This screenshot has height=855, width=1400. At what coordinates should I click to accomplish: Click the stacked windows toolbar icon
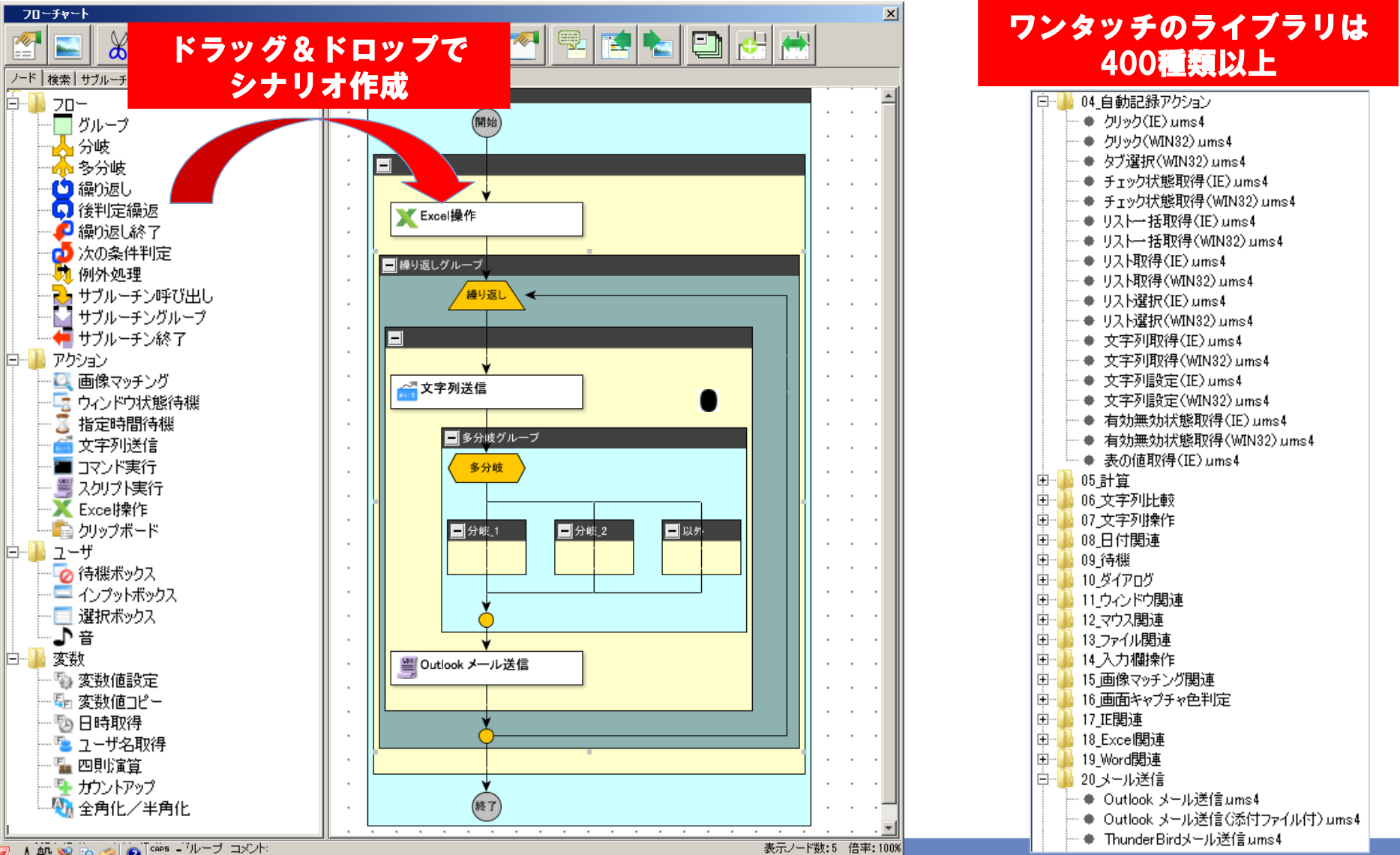tap(706, 46)
